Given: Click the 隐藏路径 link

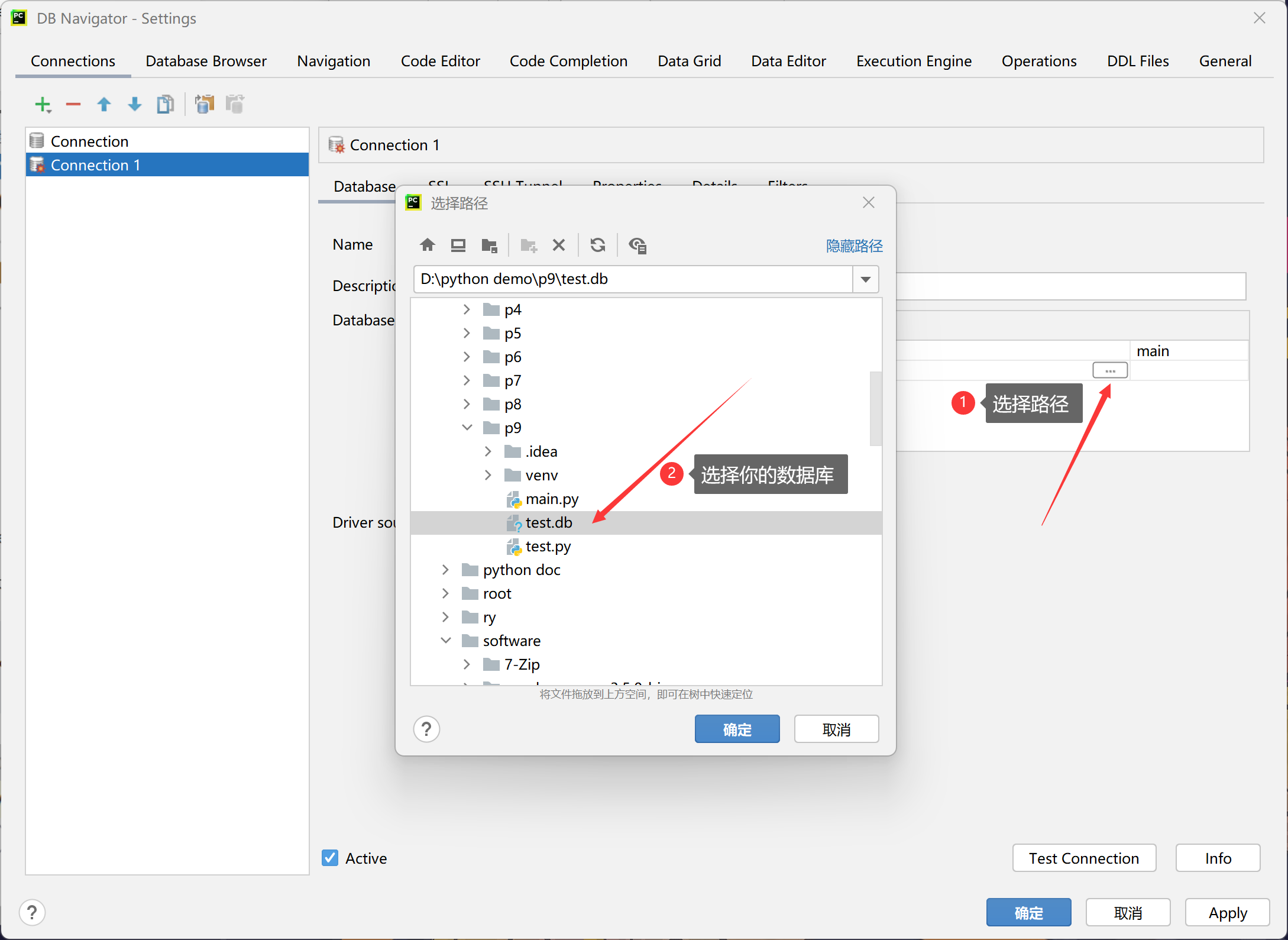Looking at the screenshot, I should click(854, 246).
